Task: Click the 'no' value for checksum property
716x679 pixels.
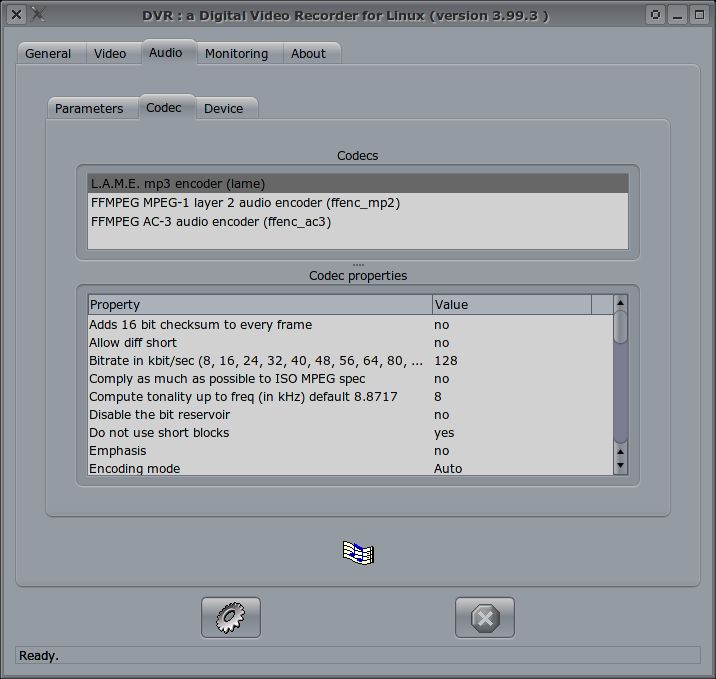Action: [x=442, y=325]
